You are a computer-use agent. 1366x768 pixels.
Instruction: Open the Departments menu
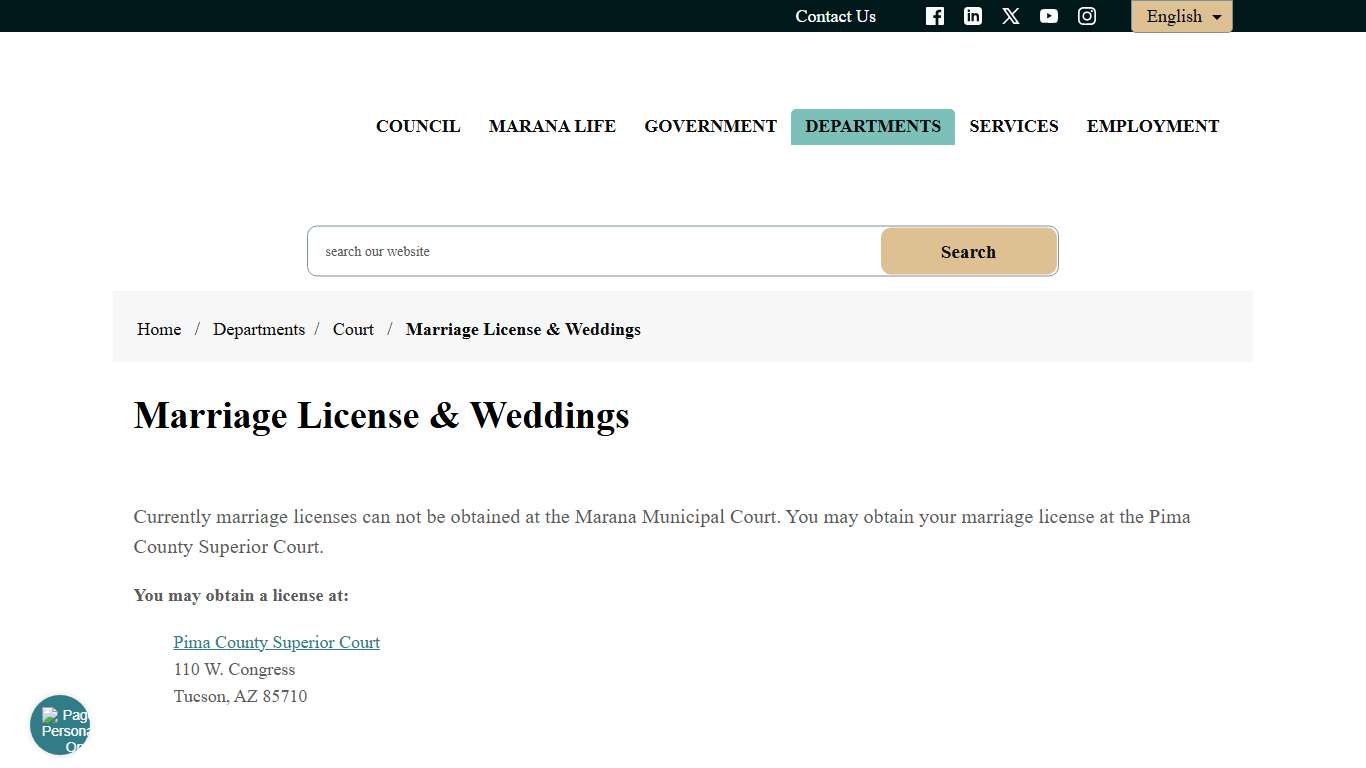pos(872,126)
